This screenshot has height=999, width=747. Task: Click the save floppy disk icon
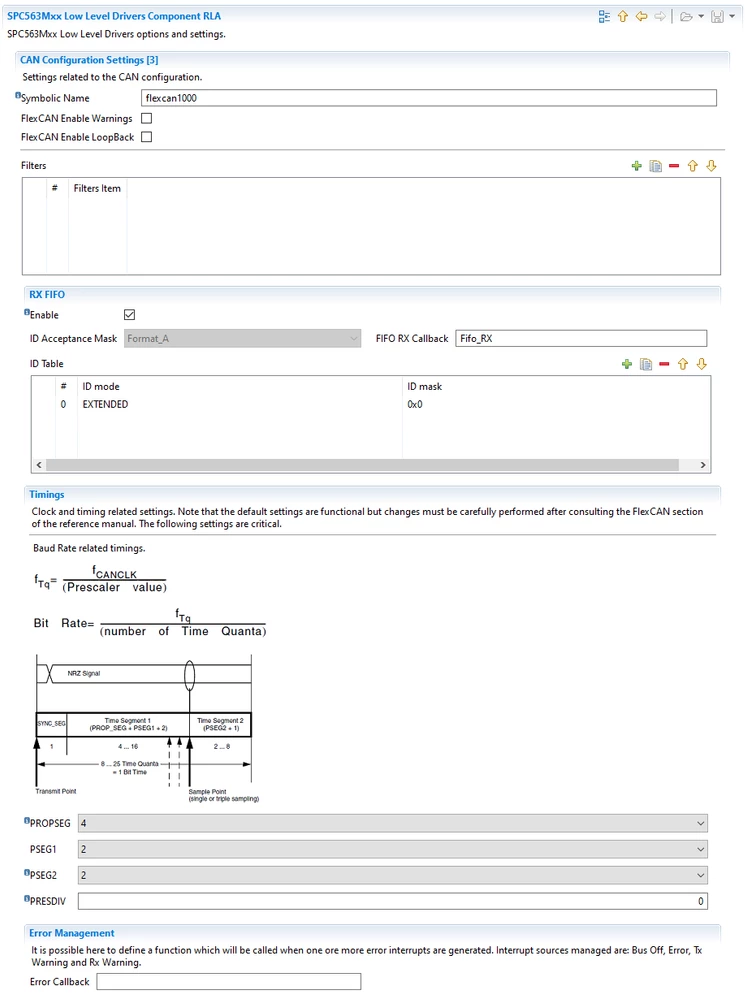(717, 17)
